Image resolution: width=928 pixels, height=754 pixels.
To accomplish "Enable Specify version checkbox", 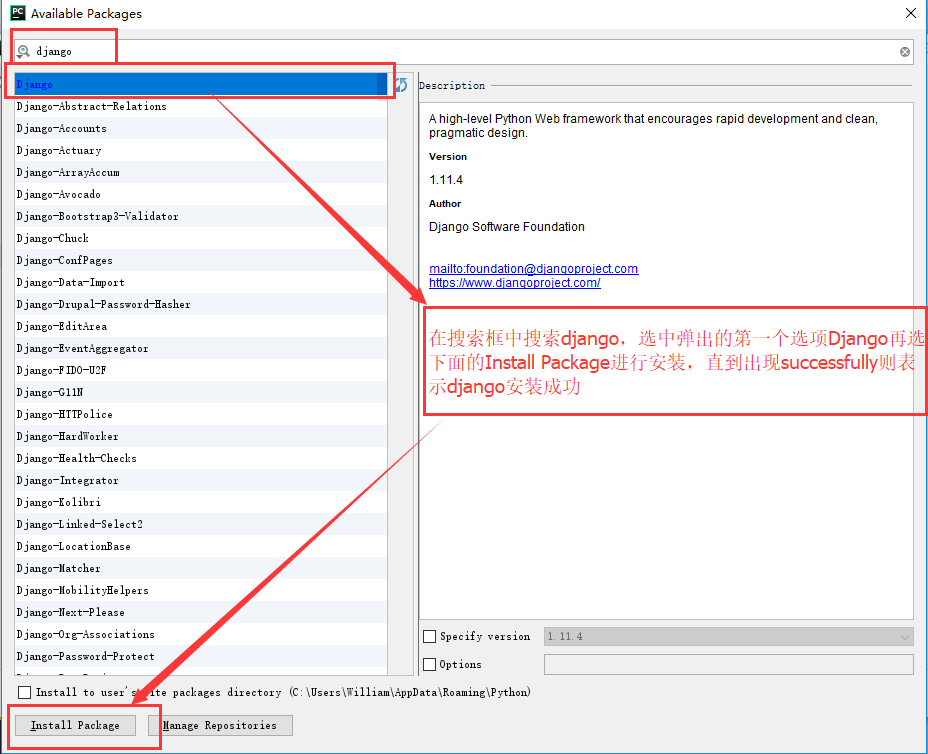I will [430, 637].
